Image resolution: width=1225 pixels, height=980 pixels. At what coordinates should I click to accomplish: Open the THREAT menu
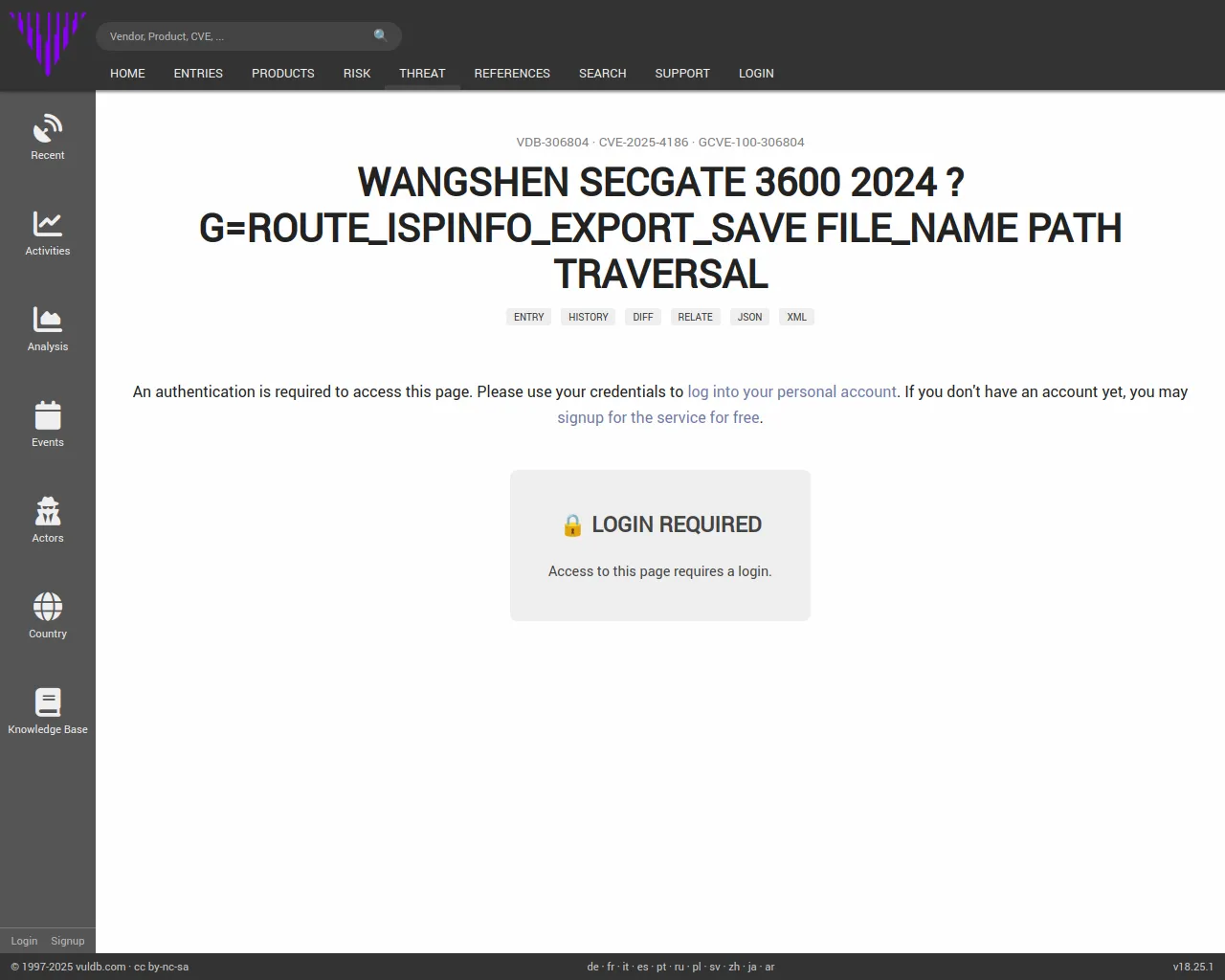422,73
